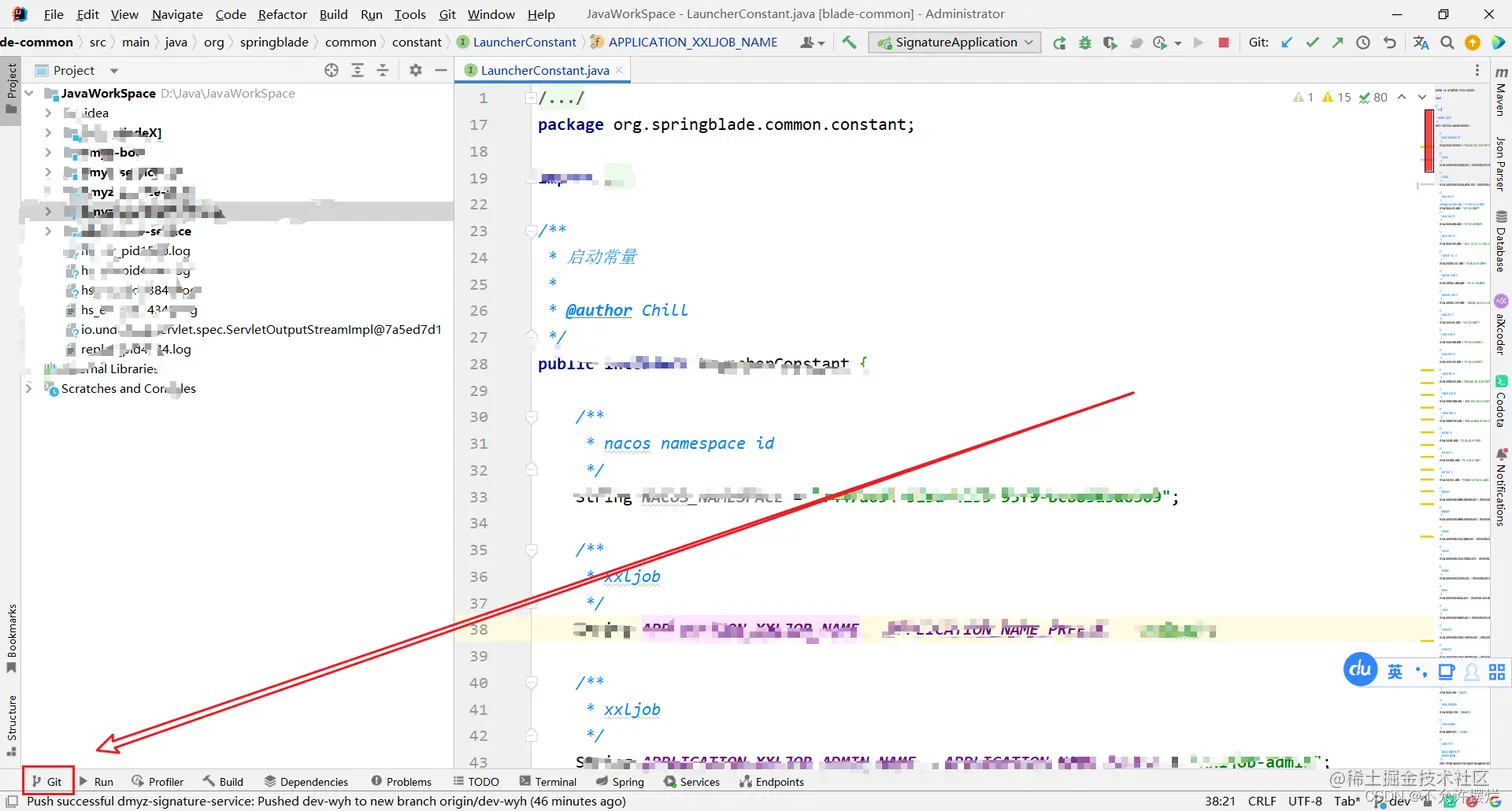Collapse all nodes in Project panel
Image resolution: width=1512 pixels, height=811 pixels.
[x=383, y=70]
